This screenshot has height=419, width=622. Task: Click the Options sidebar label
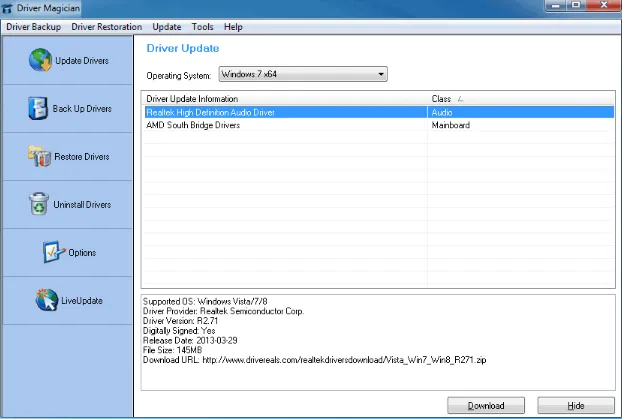click(82, 253)
